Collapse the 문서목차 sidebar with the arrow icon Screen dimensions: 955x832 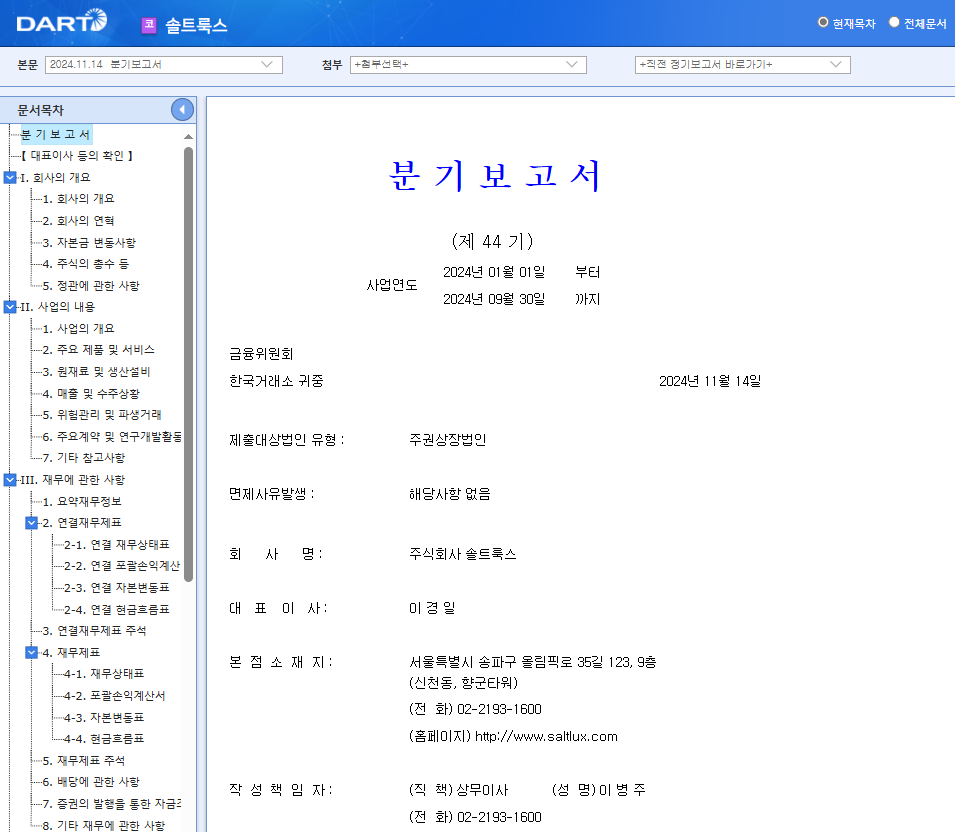point(181,109)
